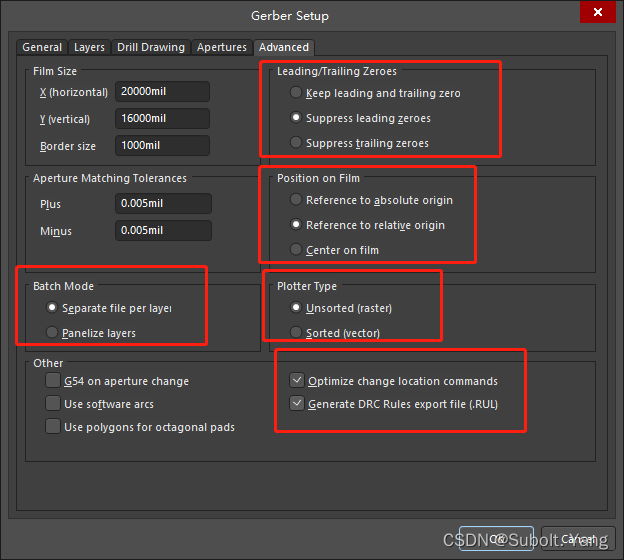
Task: Choose Reference to absolute origin
Action: pos(296,200)
